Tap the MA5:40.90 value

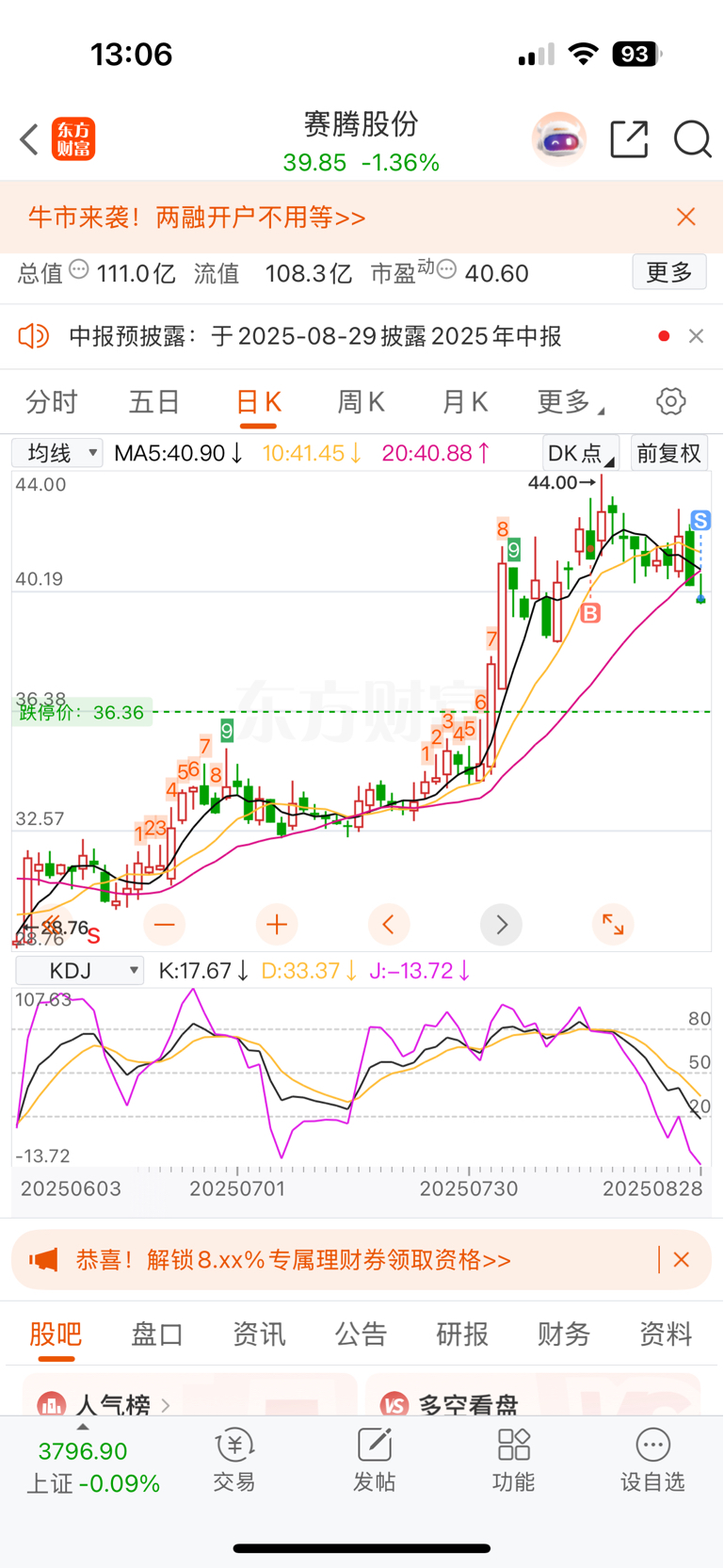178,453
